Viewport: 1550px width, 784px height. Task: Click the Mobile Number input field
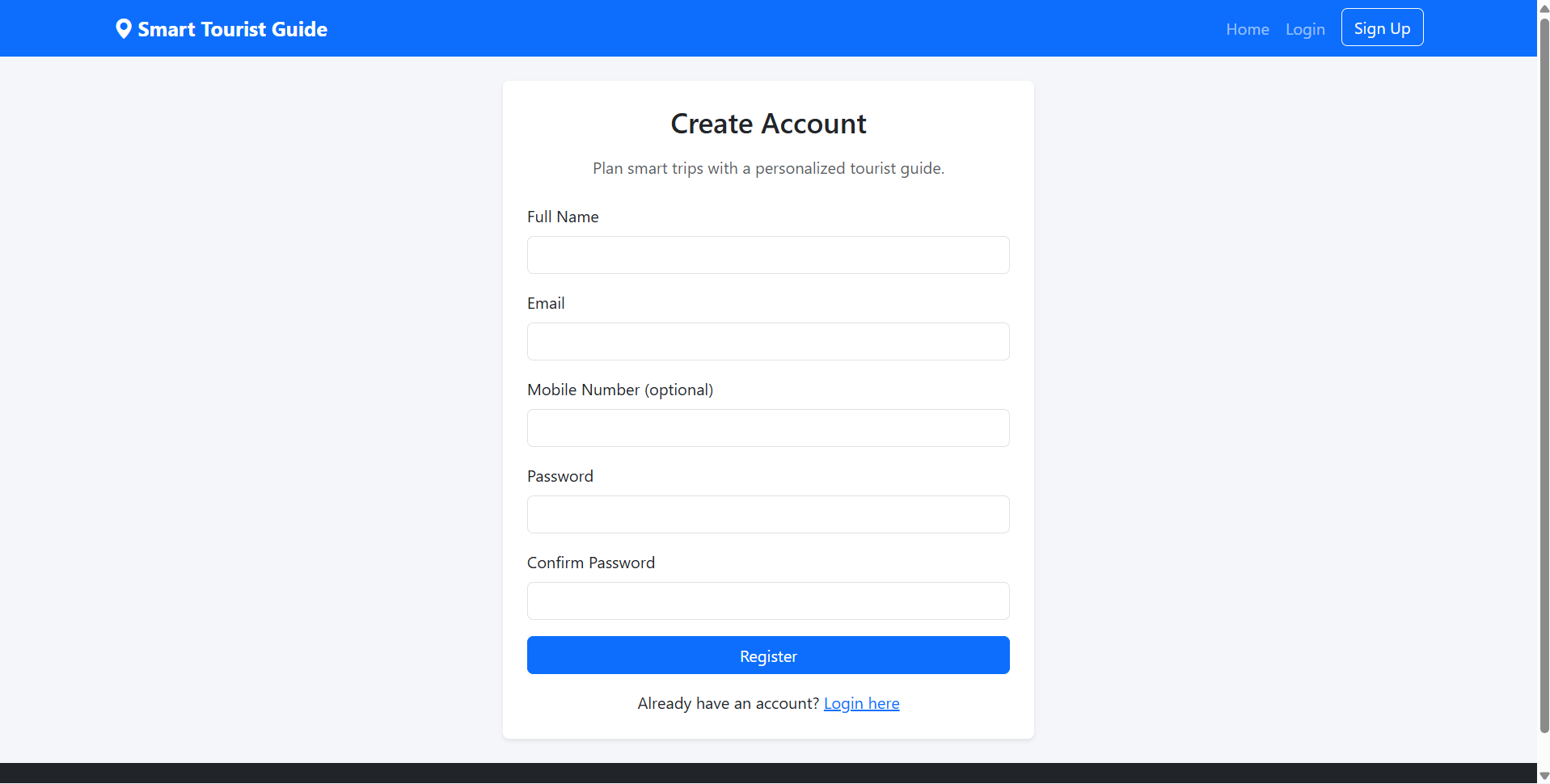[768, 428]
